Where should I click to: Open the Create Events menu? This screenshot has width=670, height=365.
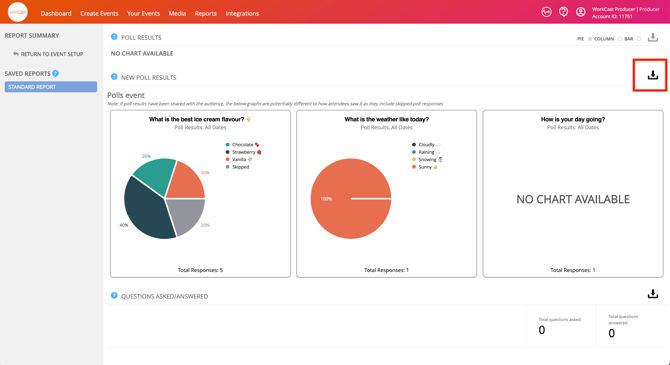99,13
